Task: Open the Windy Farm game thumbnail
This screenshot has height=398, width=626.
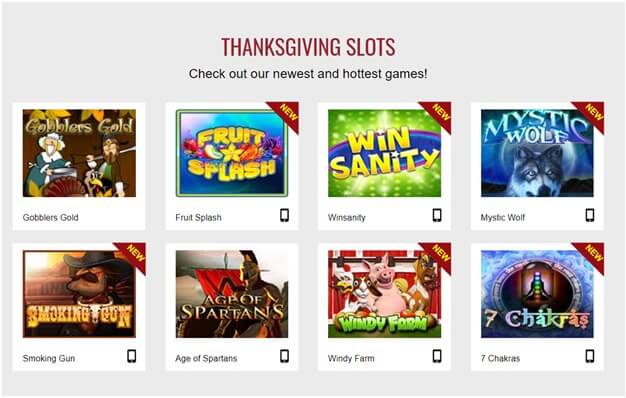Action: (x=384, y=294)
